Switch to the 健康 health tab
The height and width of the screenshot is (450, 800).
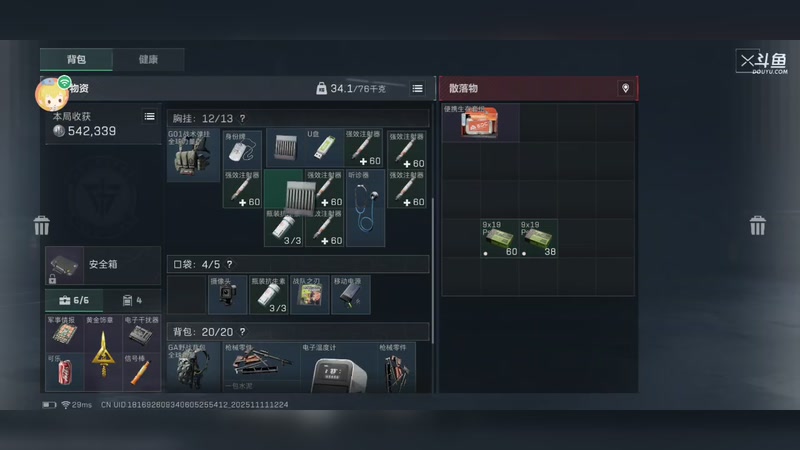pyautogui.click(x=148, y=59)
